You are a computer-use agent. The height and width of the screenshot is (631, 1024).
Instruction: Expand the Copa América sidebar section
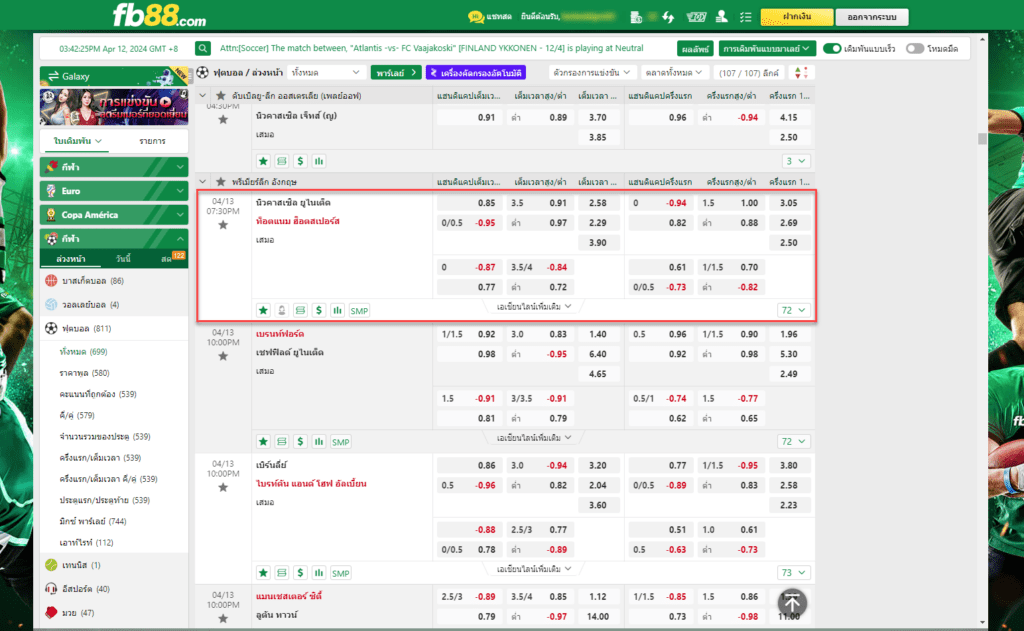[x=114, y=215]
